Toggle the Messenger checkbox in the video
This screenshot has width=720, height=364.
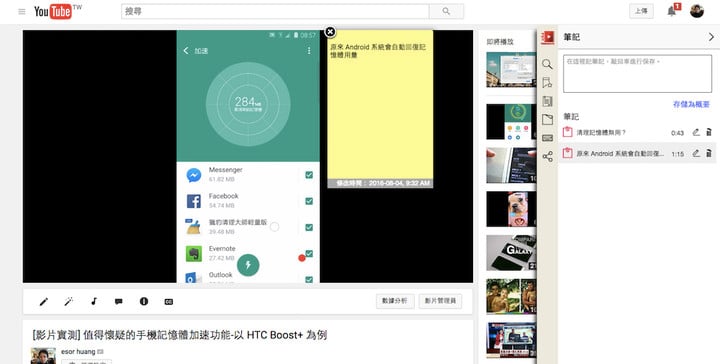pos(309,175)
